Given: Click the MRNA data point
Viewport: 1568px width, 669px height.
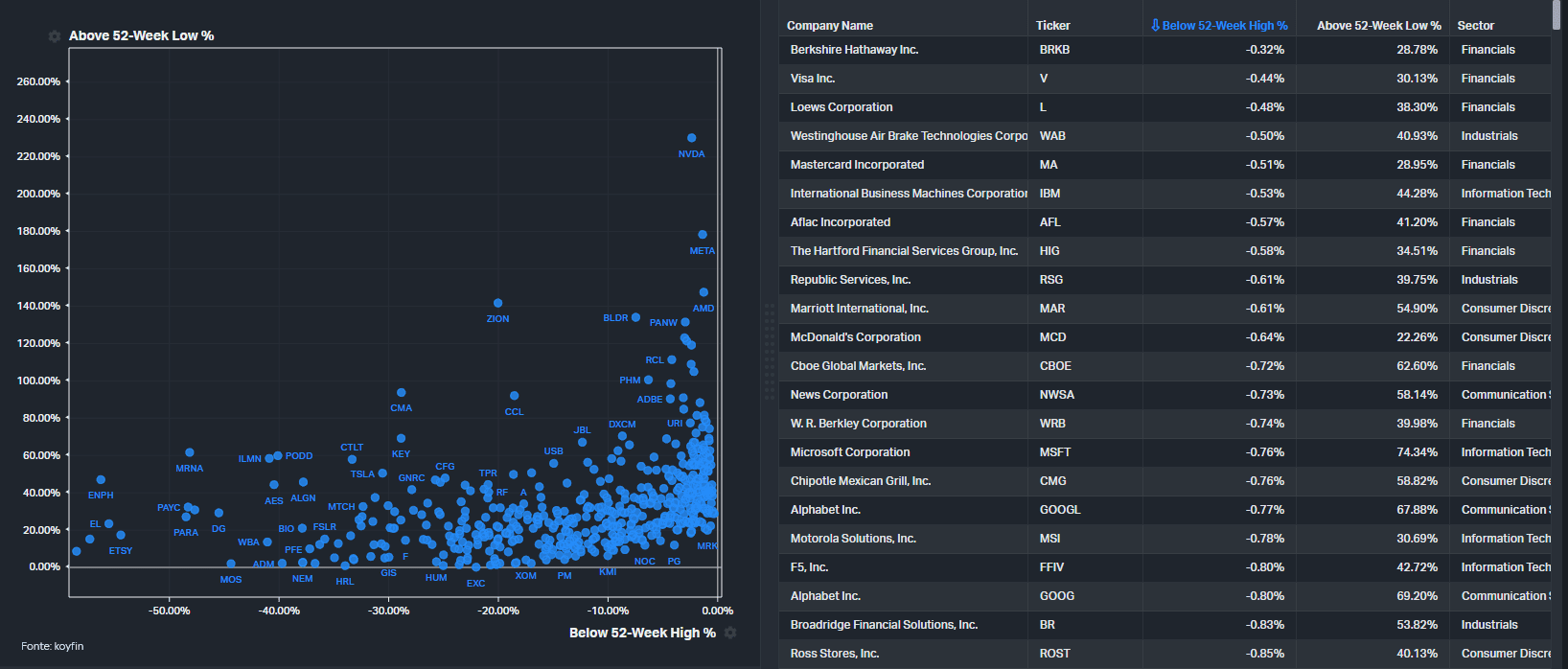Looking at the screenshot, I should 190,452.
